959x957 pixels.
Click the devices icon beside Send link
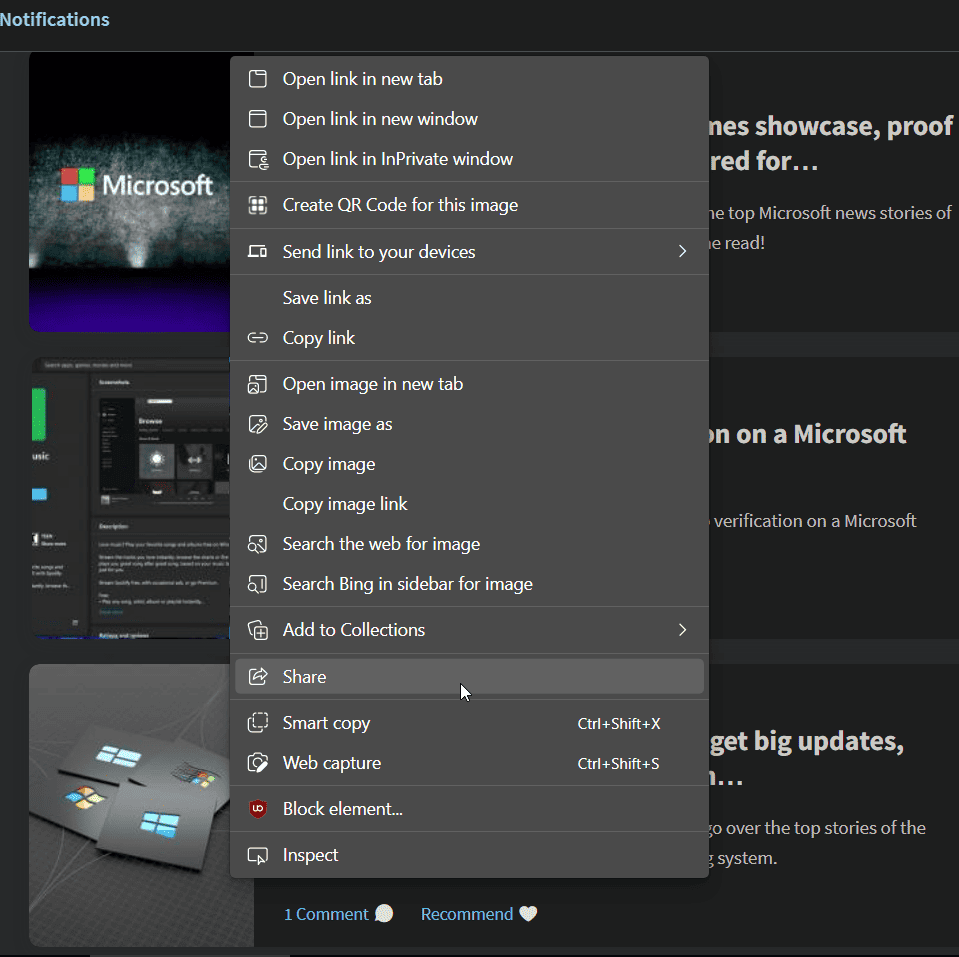(x=257, y=251)
